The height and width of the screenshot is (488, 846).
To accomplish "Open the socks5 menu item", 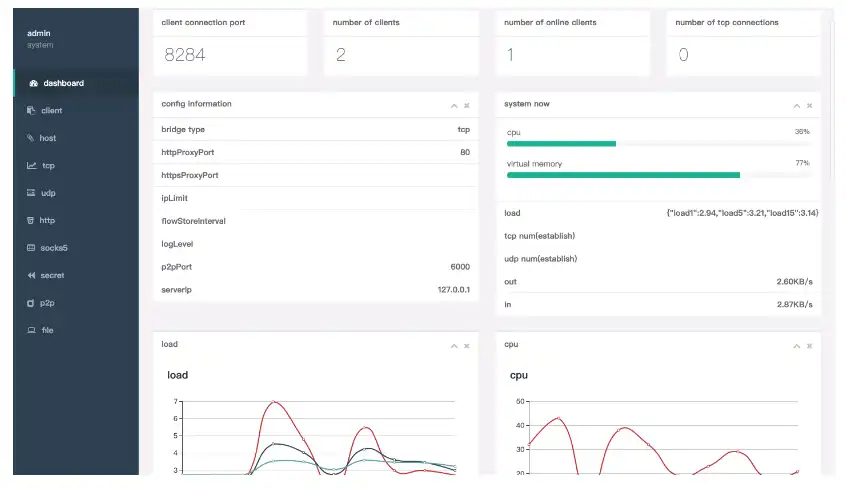I will coord(54,247).
